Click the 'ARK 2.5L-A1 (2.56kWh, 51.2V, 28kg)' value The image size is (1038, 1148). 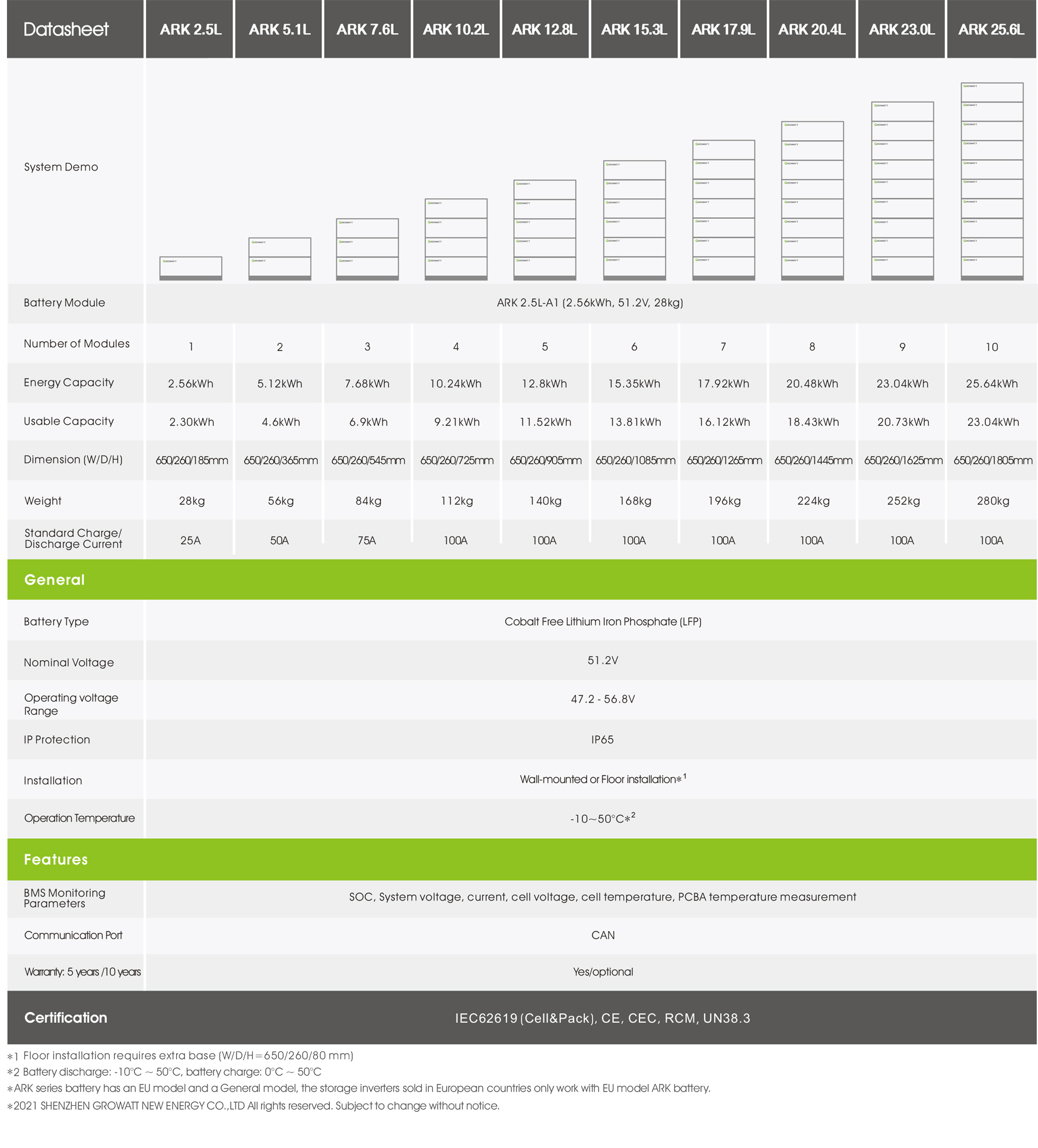click(590, 303)
